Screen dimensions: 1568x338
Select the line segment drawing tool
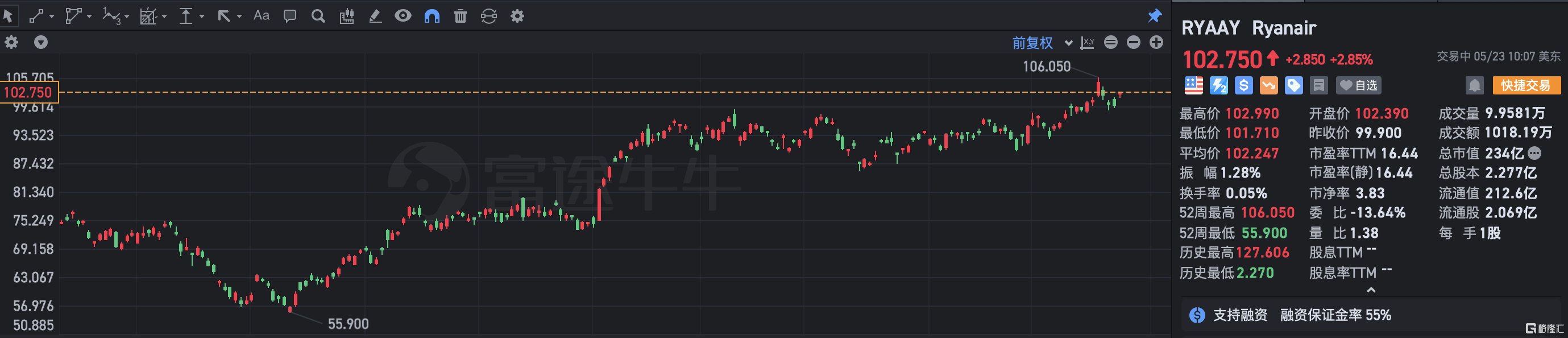(36, 16)
